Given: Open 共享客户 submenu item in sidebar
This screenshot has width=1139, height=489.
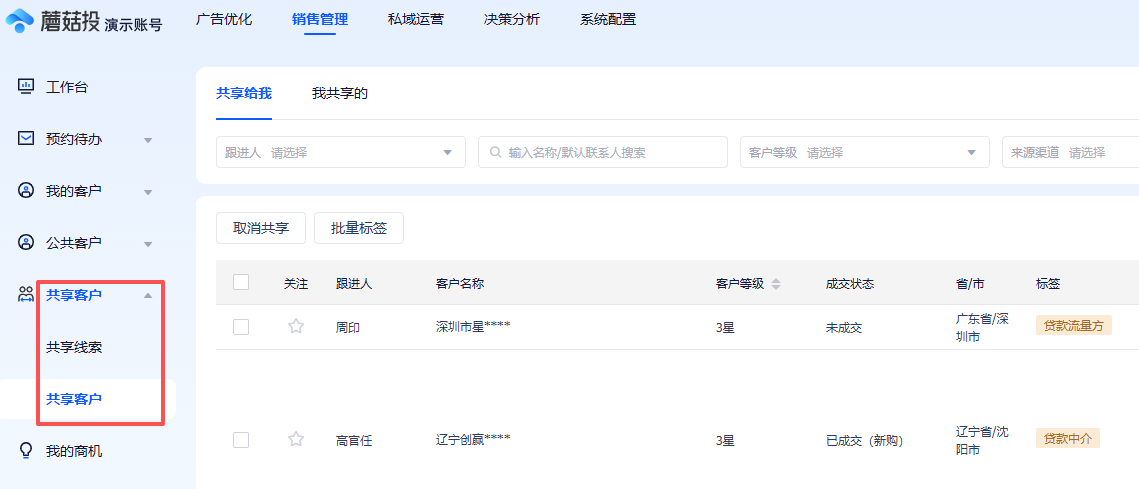Looking at the screenshot, I should click(74, 399).
